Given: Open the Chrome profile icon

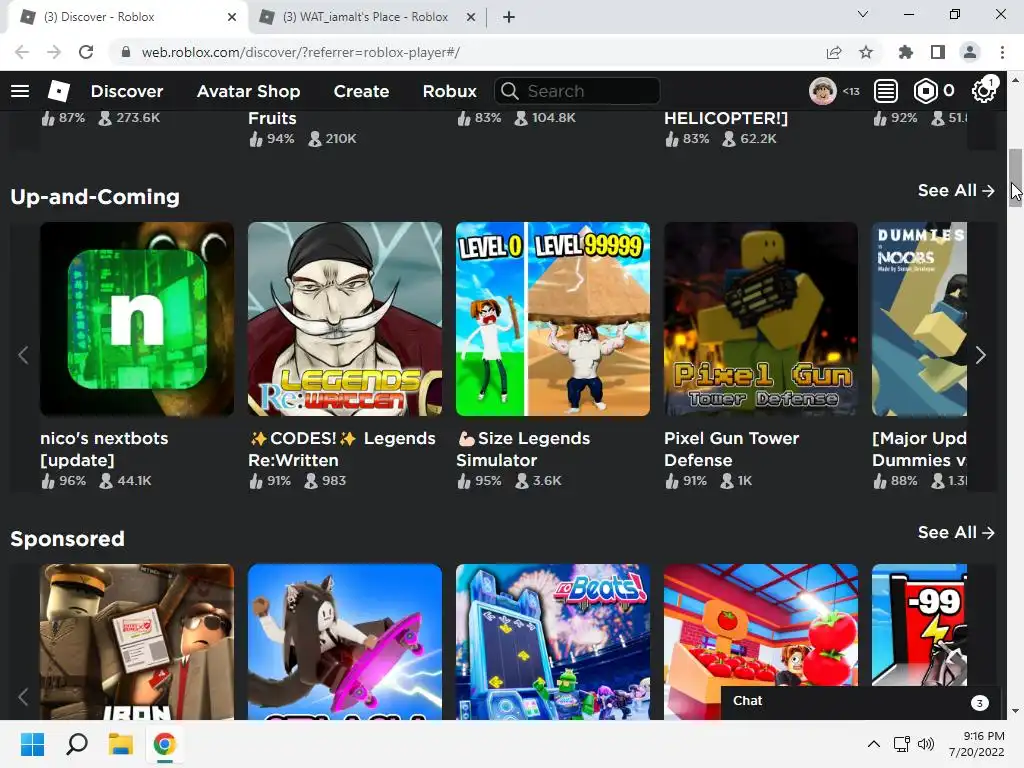Looking at the screenshot, I should coord(970,52).
